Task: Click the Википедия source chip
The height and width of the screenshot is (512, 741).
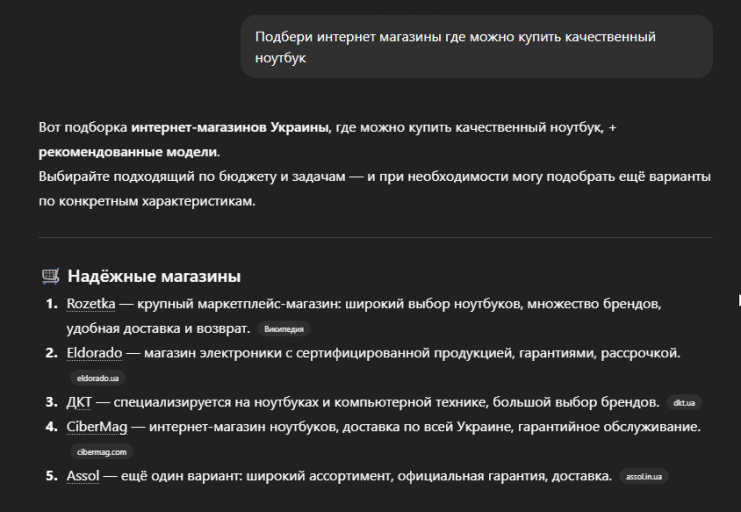Action: tap(284, 329)
